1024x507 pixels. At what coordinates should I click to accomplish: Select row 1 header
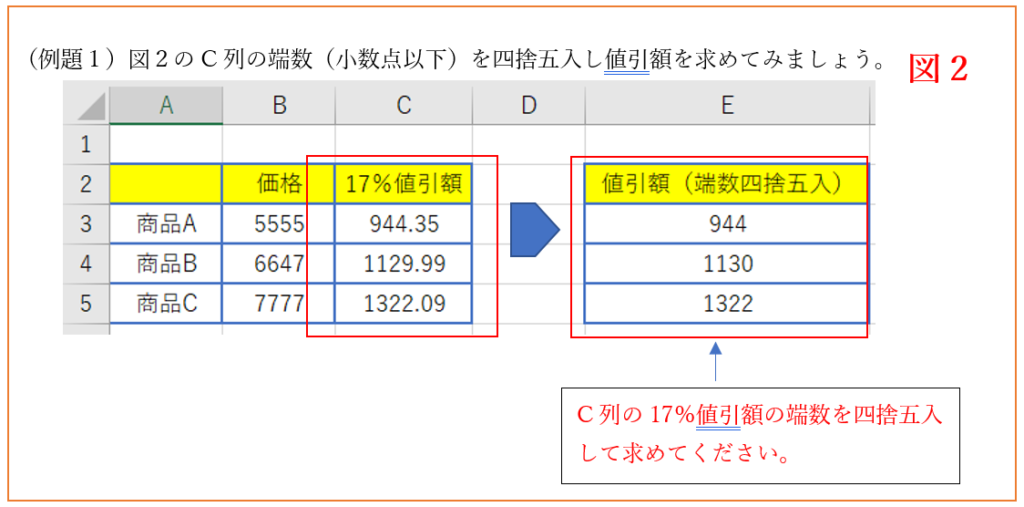point(86,145)
